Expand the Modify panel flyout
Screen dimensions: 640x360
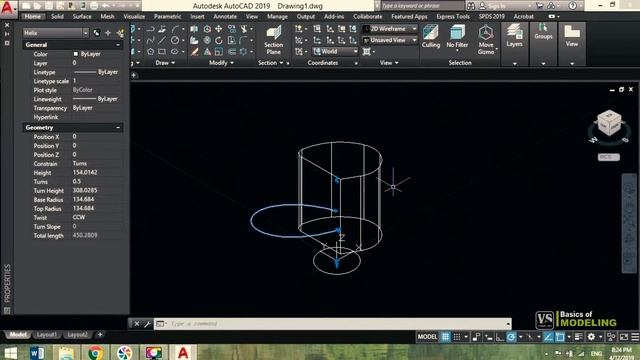tap(221, 63)
